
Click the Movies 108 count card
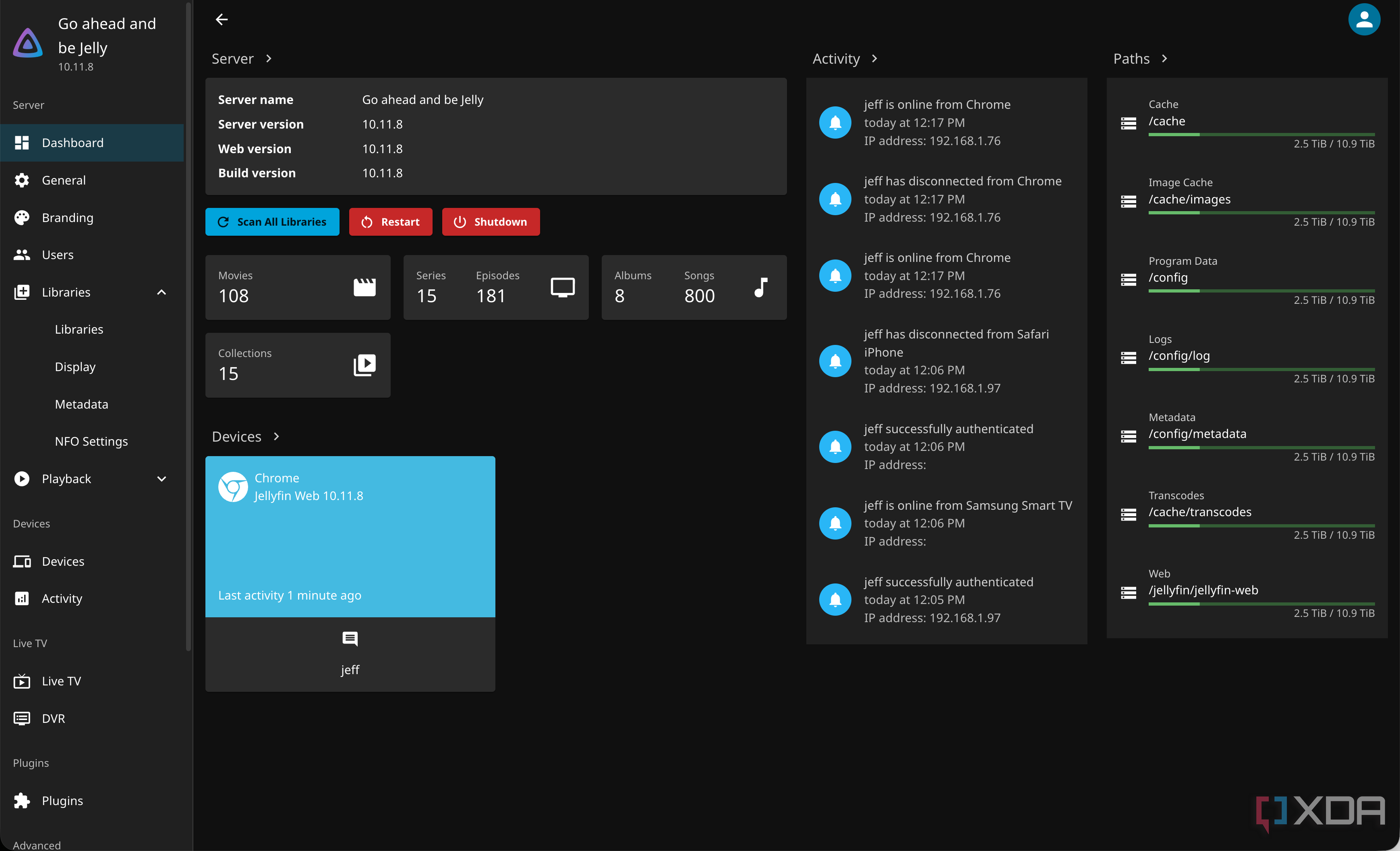click(x=298, y=287)
